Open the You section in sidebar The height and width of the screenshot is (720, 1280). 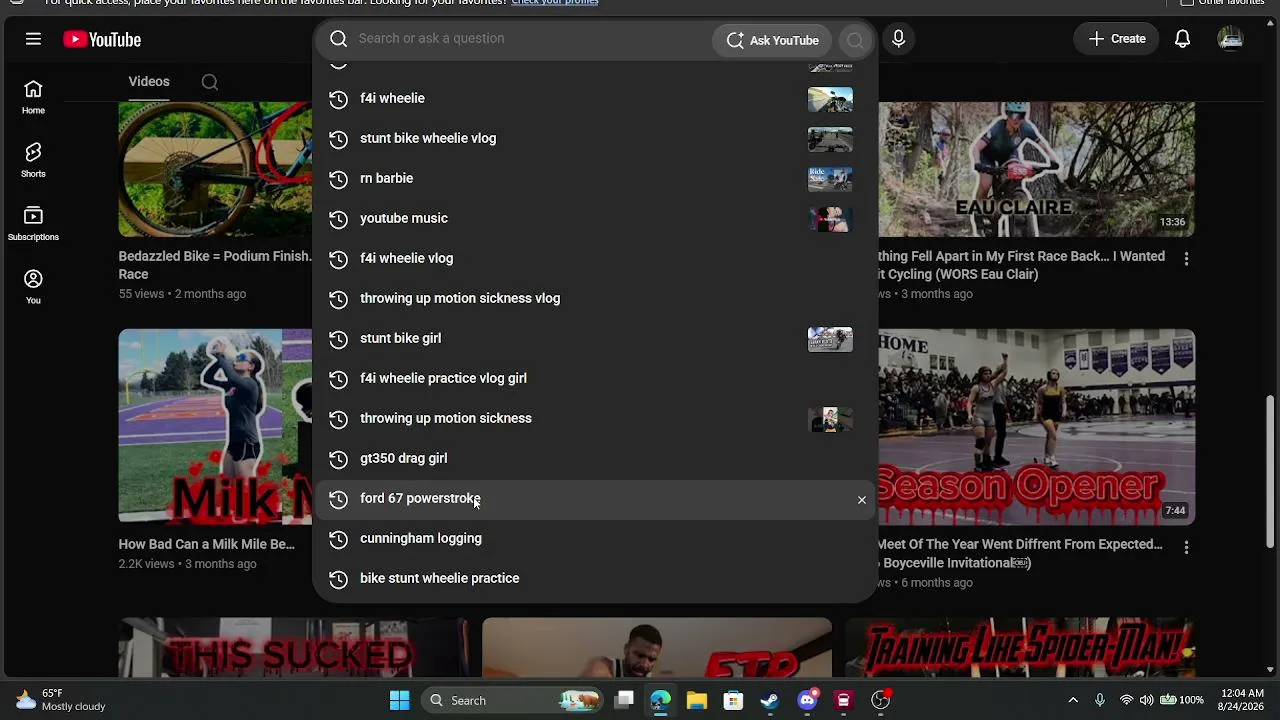pos(33,286)
